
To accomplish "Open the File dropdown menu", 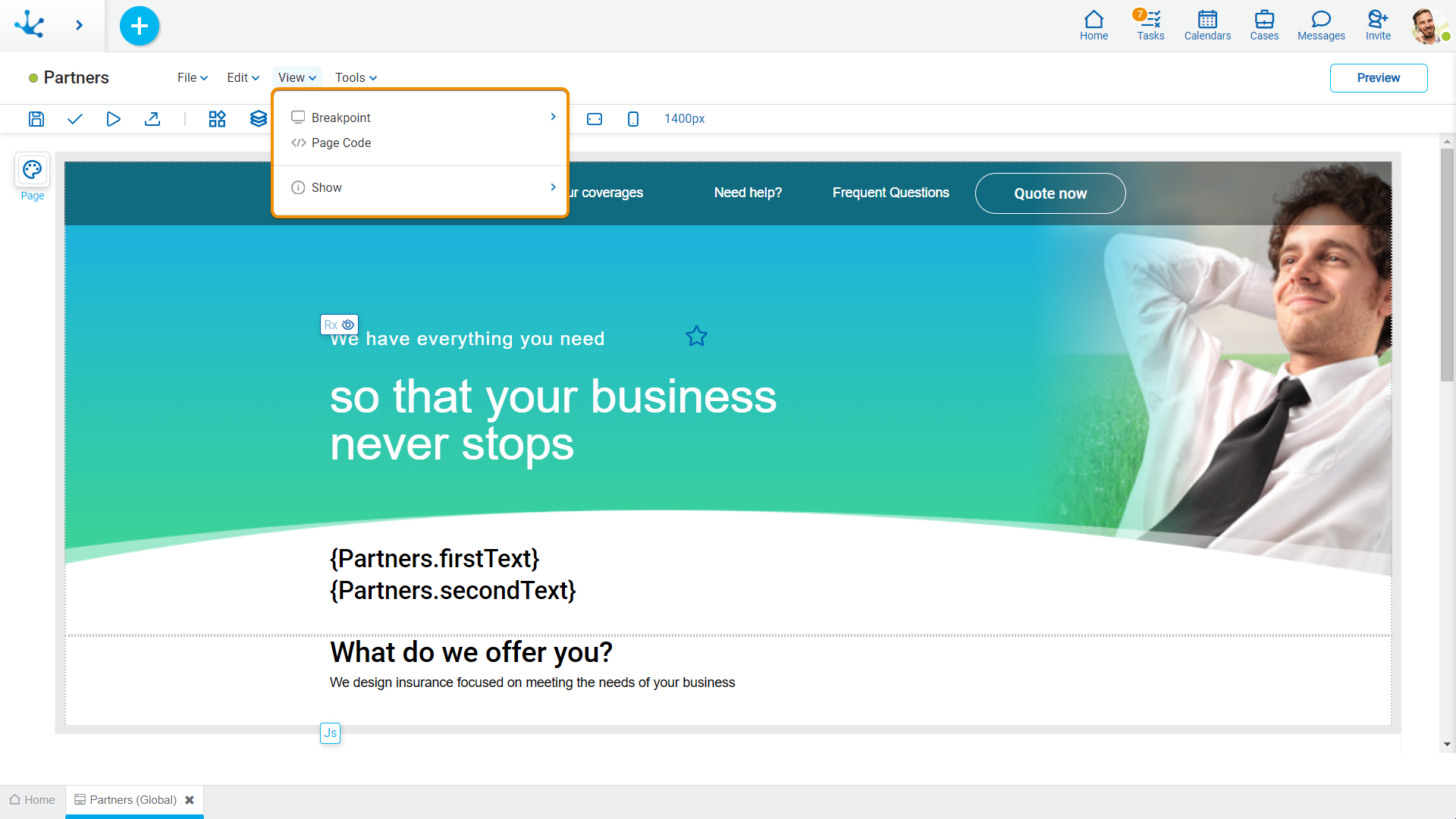I will click(x=191, y=78).
